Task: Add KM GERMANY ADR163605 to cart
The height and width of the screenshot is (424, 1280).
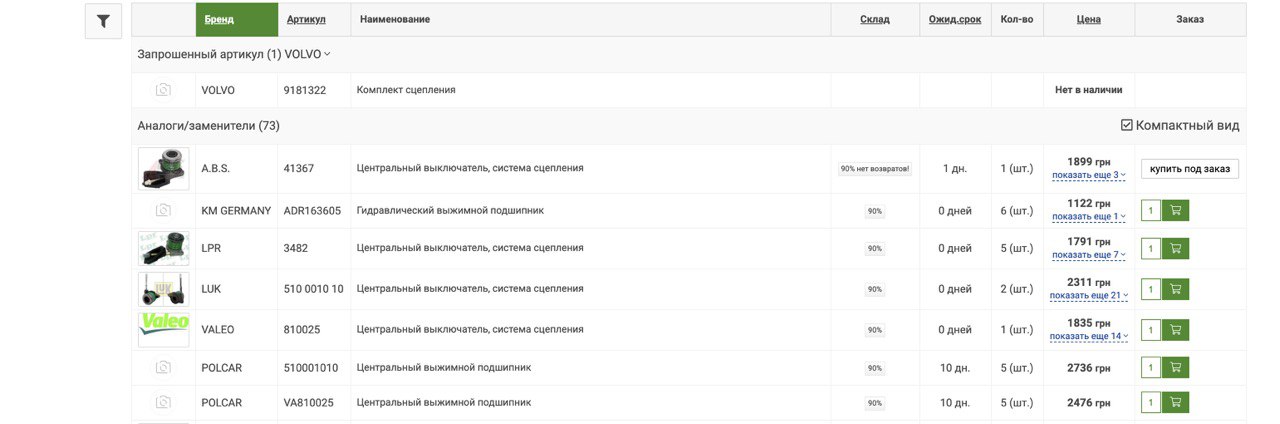Action: tap(1175, 211)
